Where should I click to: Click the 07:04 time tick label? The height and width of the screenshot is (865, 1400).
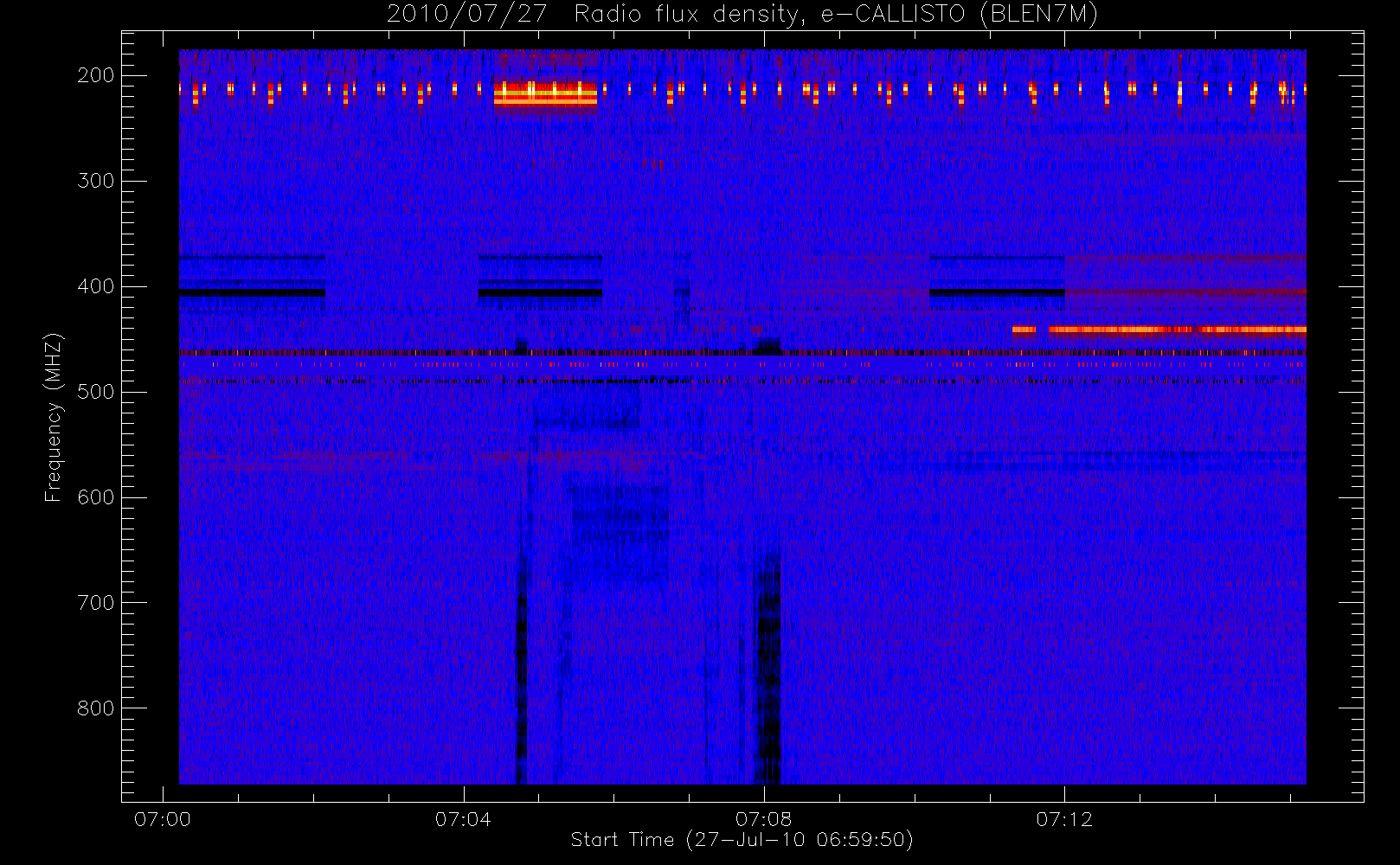click(x=463, y=819)
